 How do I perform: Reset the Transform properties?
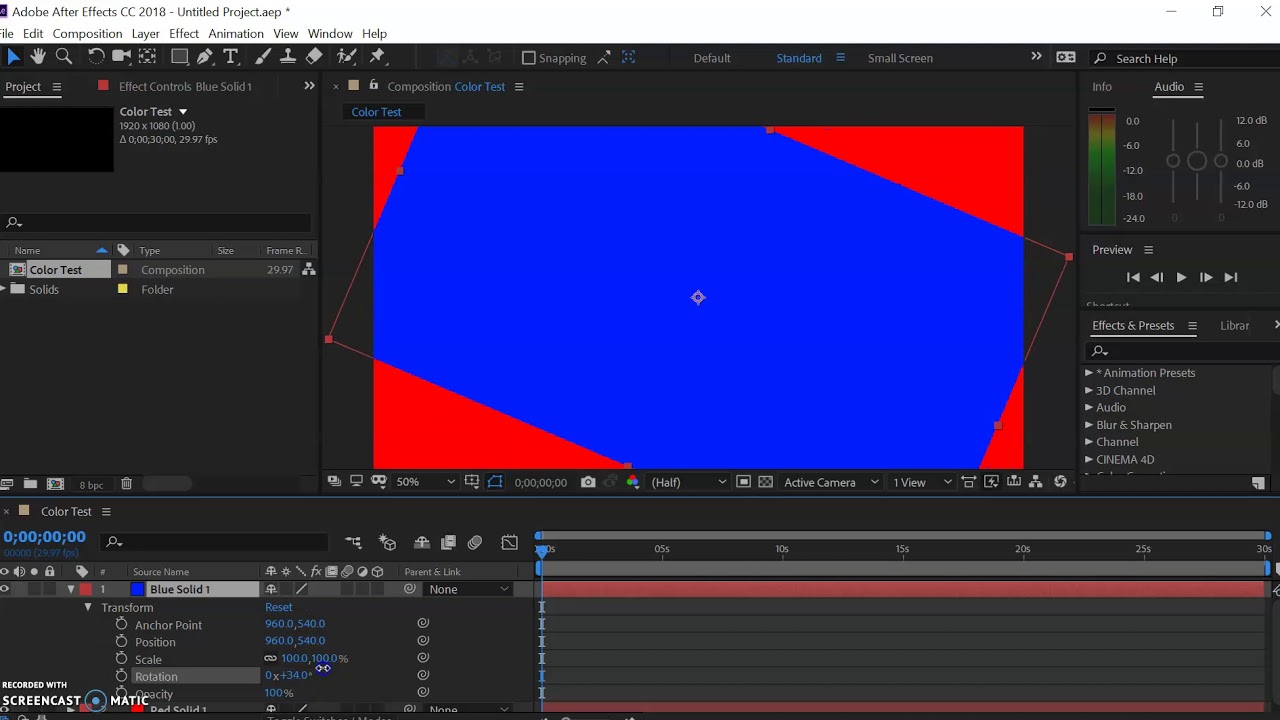tap(278, 607)
